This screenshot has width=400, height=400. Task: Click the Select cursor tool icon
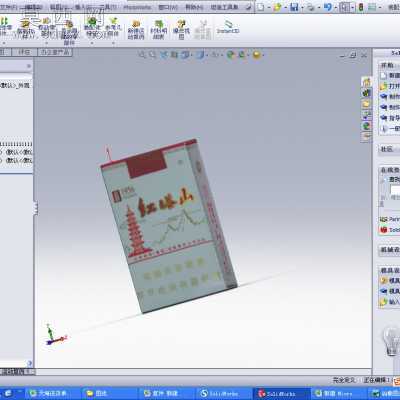[346, 7]
